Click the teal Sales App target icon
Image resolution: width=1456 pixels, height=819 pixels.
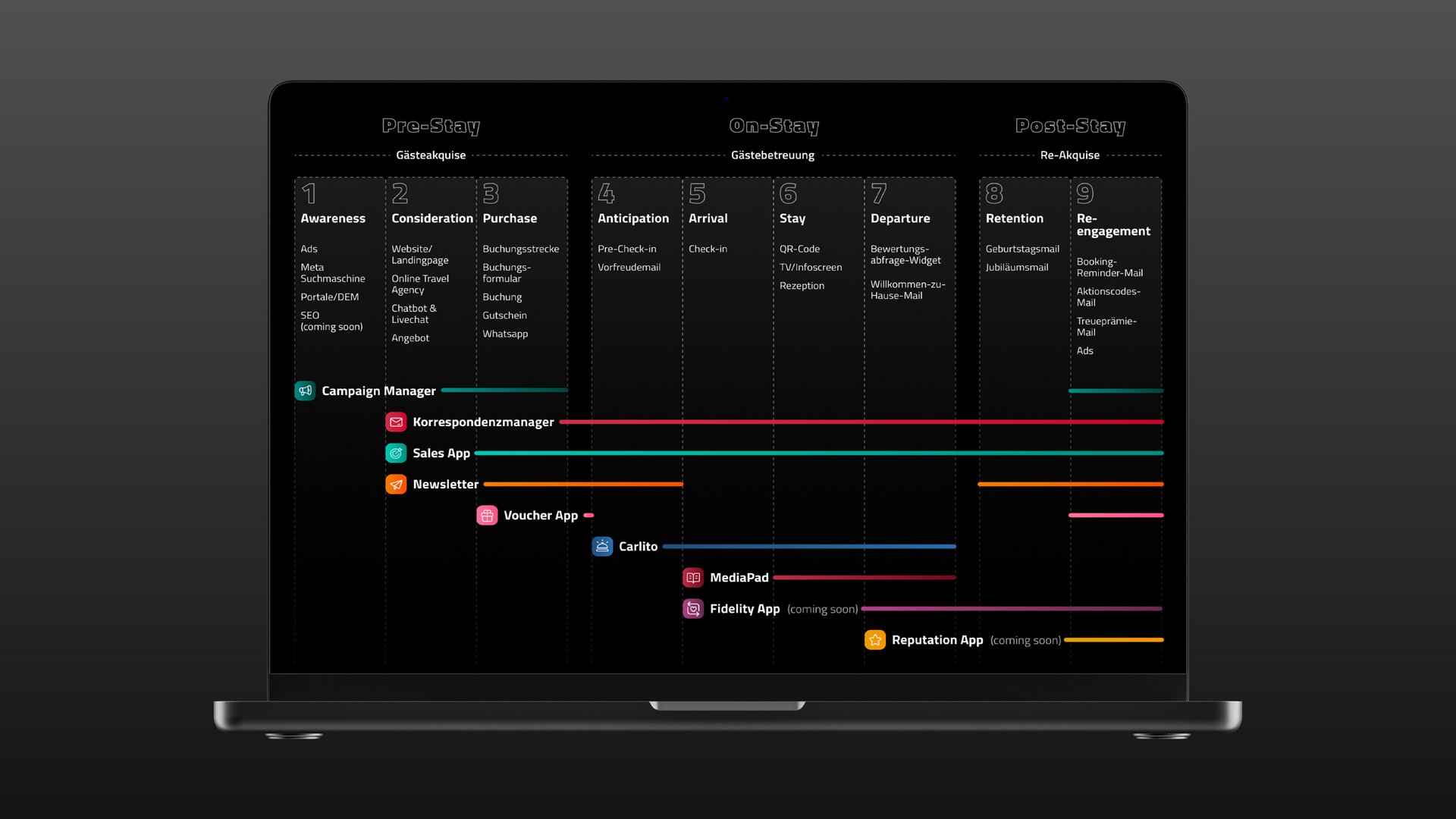396,453
